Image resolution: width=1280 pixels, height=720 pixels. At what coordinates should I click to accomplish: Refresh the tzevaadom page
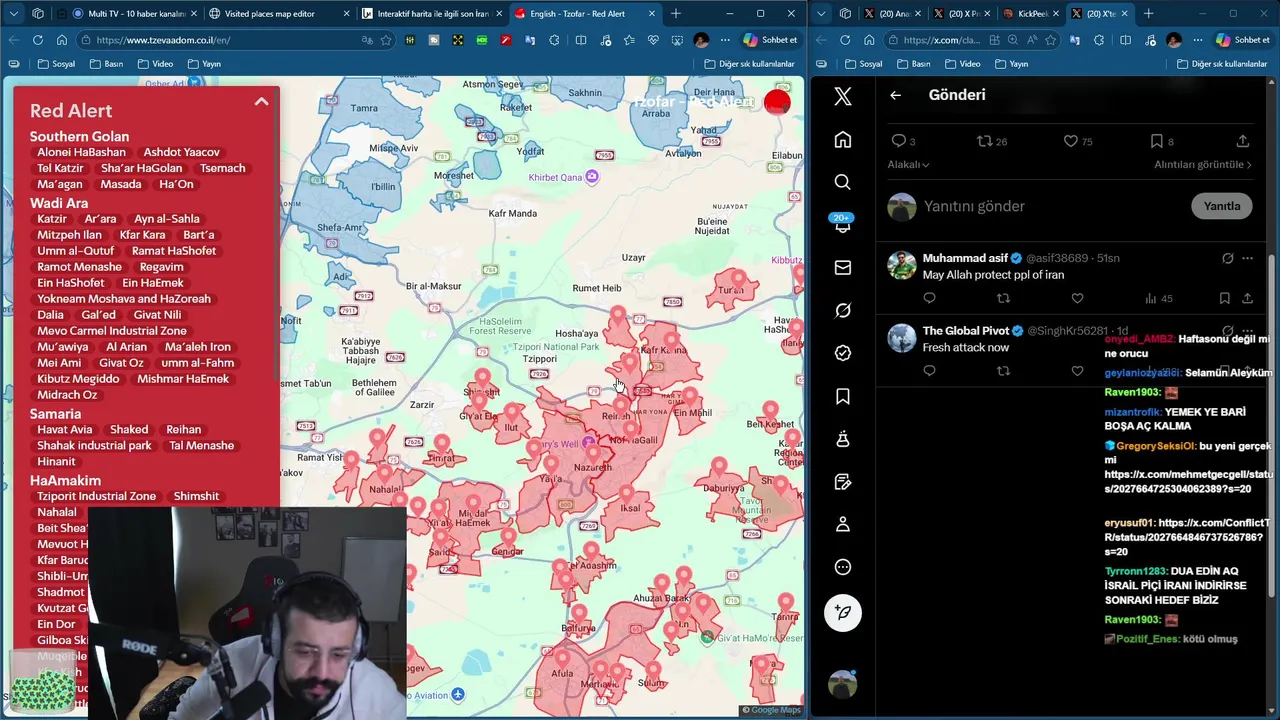37,40
